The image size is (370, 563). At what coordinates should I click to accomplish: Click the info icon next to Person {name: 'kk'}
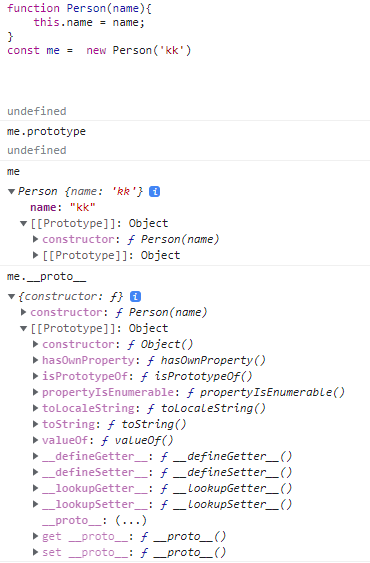pos(154,192)
